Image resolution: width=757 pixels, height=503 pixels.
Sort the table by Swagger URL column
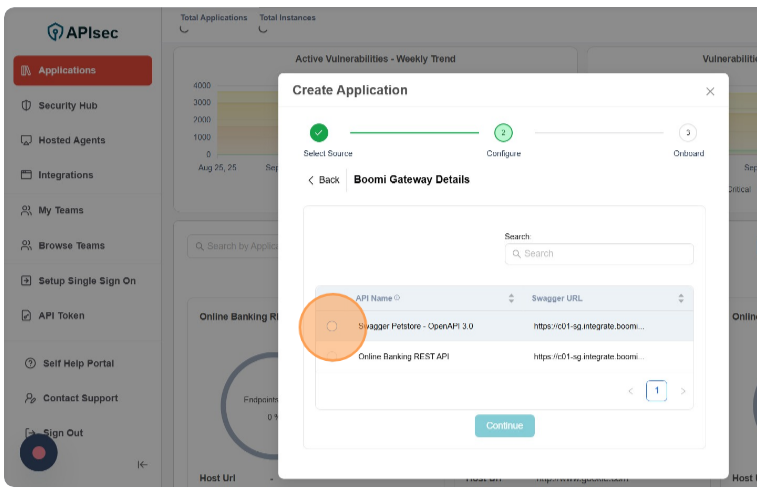point(681,298)
